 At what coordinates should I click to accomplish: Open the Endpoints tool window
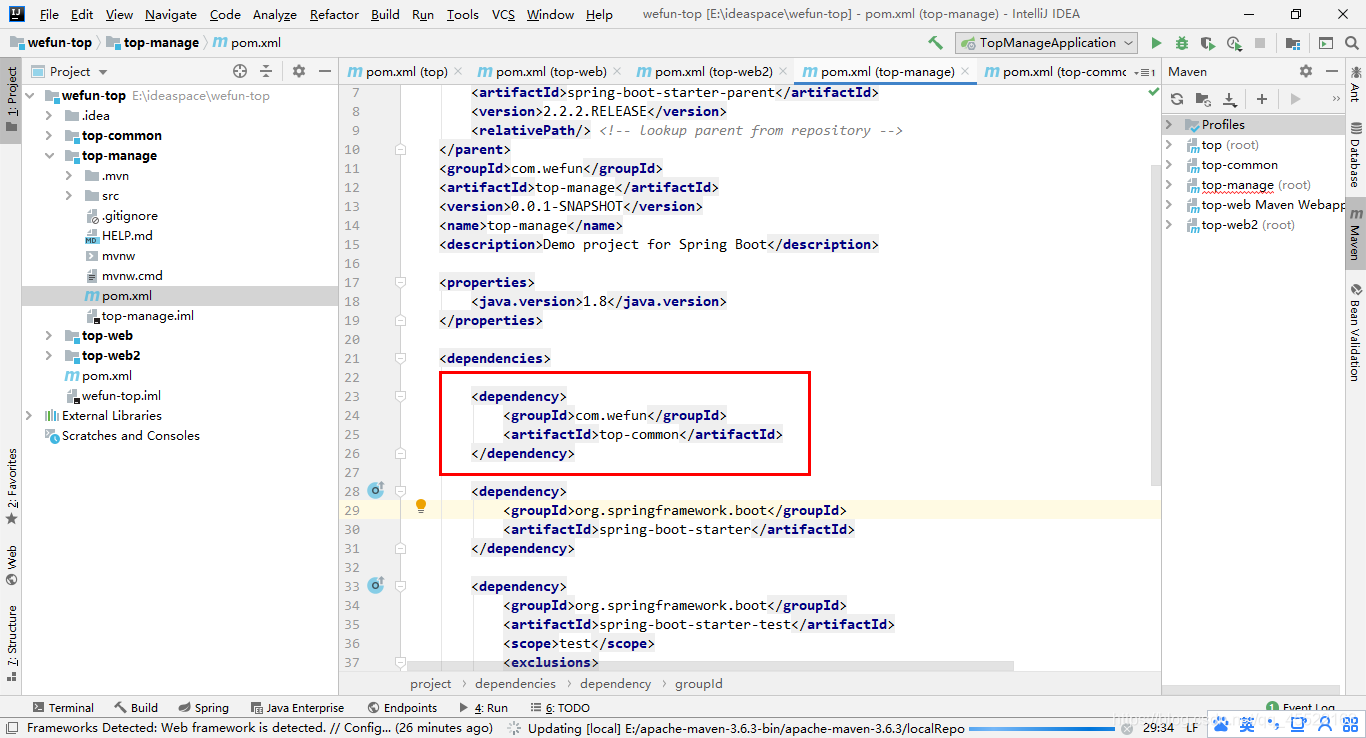point(402,707)
